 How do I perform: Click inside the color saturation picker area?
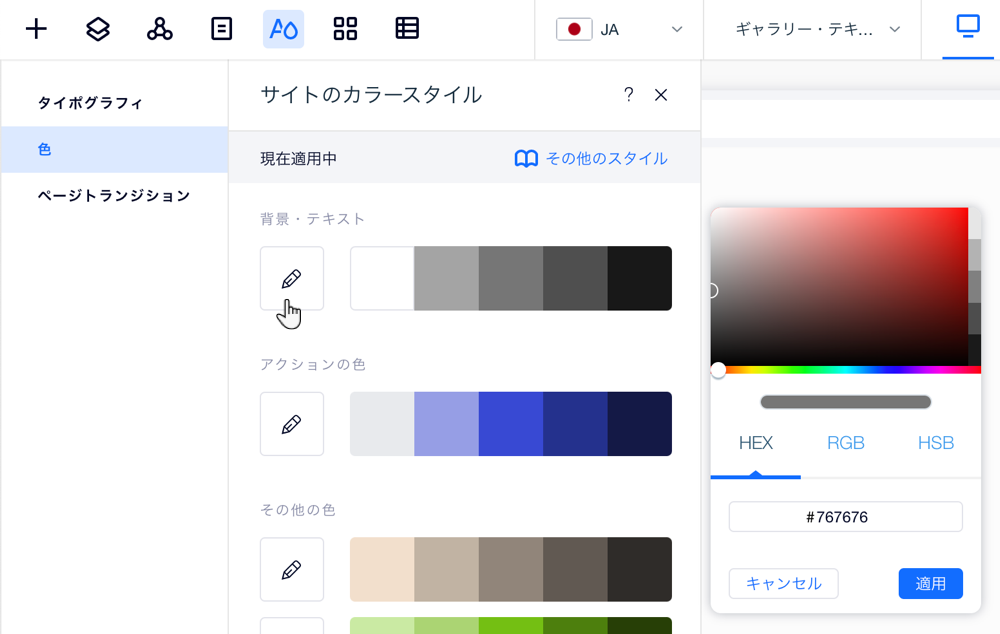[839, 286]
